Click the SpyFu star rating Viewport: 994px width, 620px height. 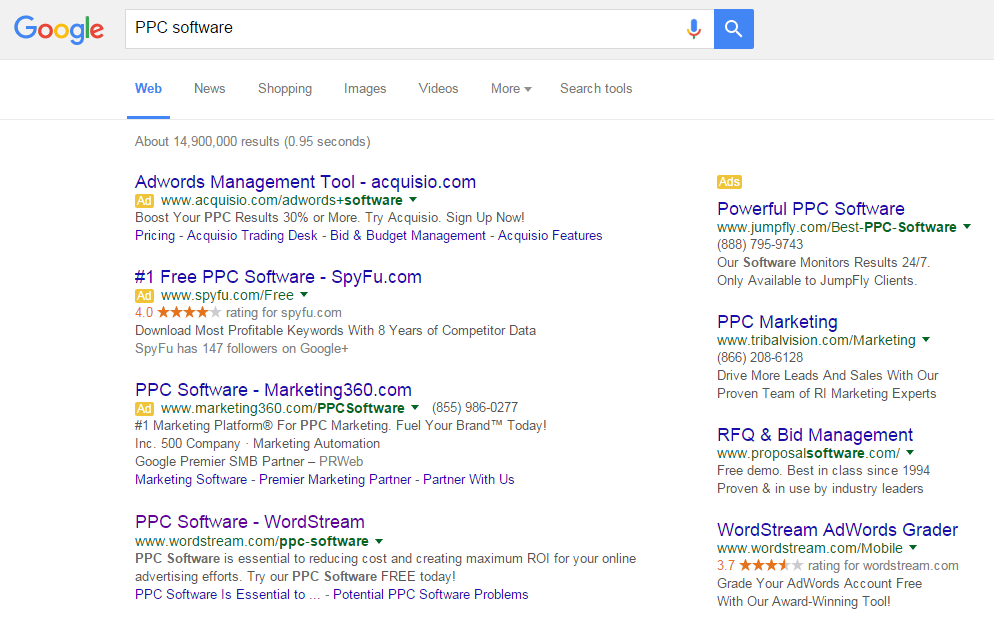tap(189, 313)
